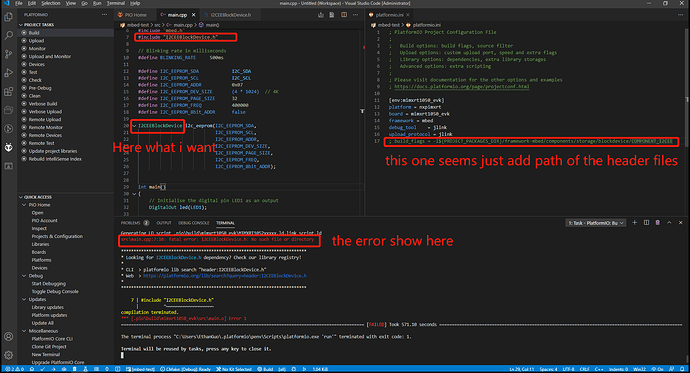Close the platformio.ini editor tab
This screenshot has height=373, width=690.
407,15
